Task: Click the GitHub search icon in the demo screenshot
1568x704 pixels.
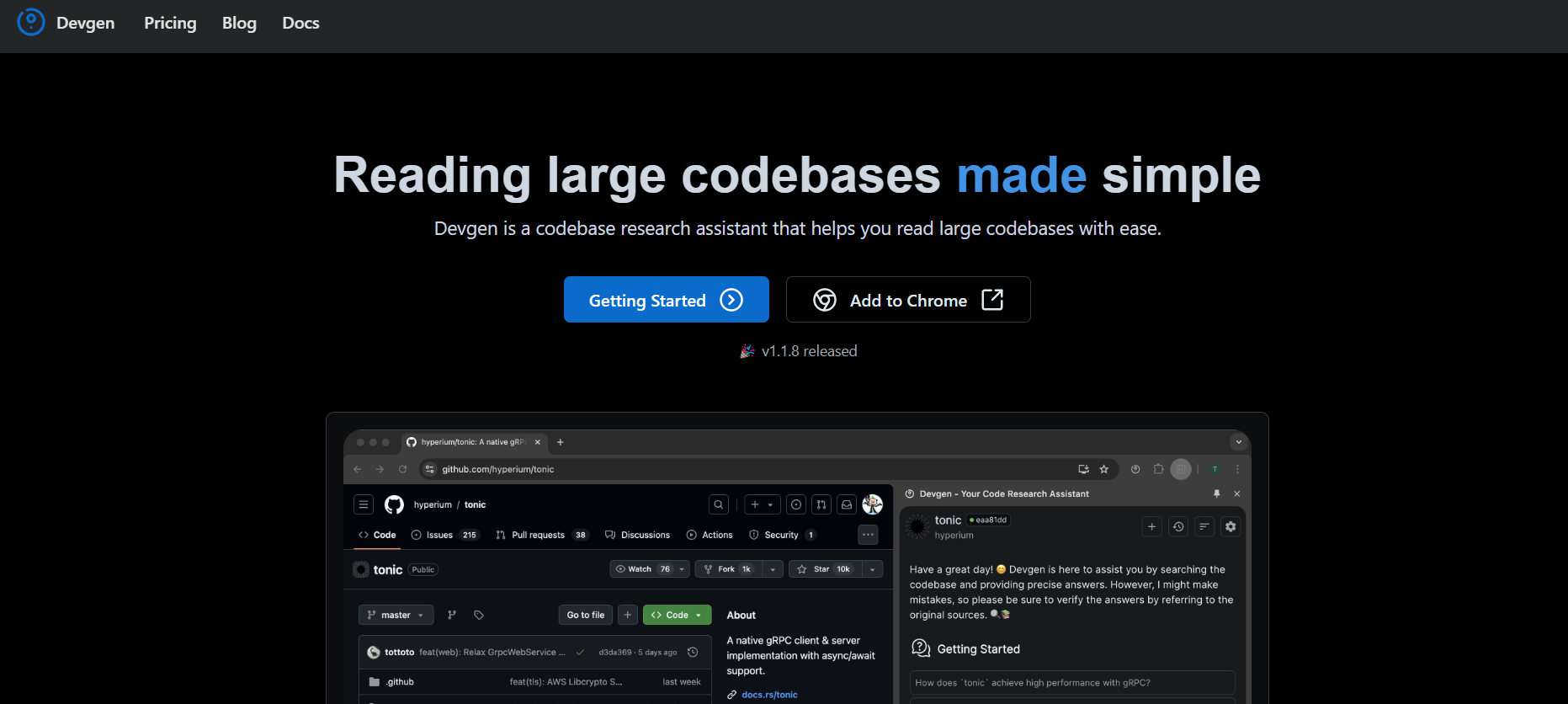Action: (719, 504)
